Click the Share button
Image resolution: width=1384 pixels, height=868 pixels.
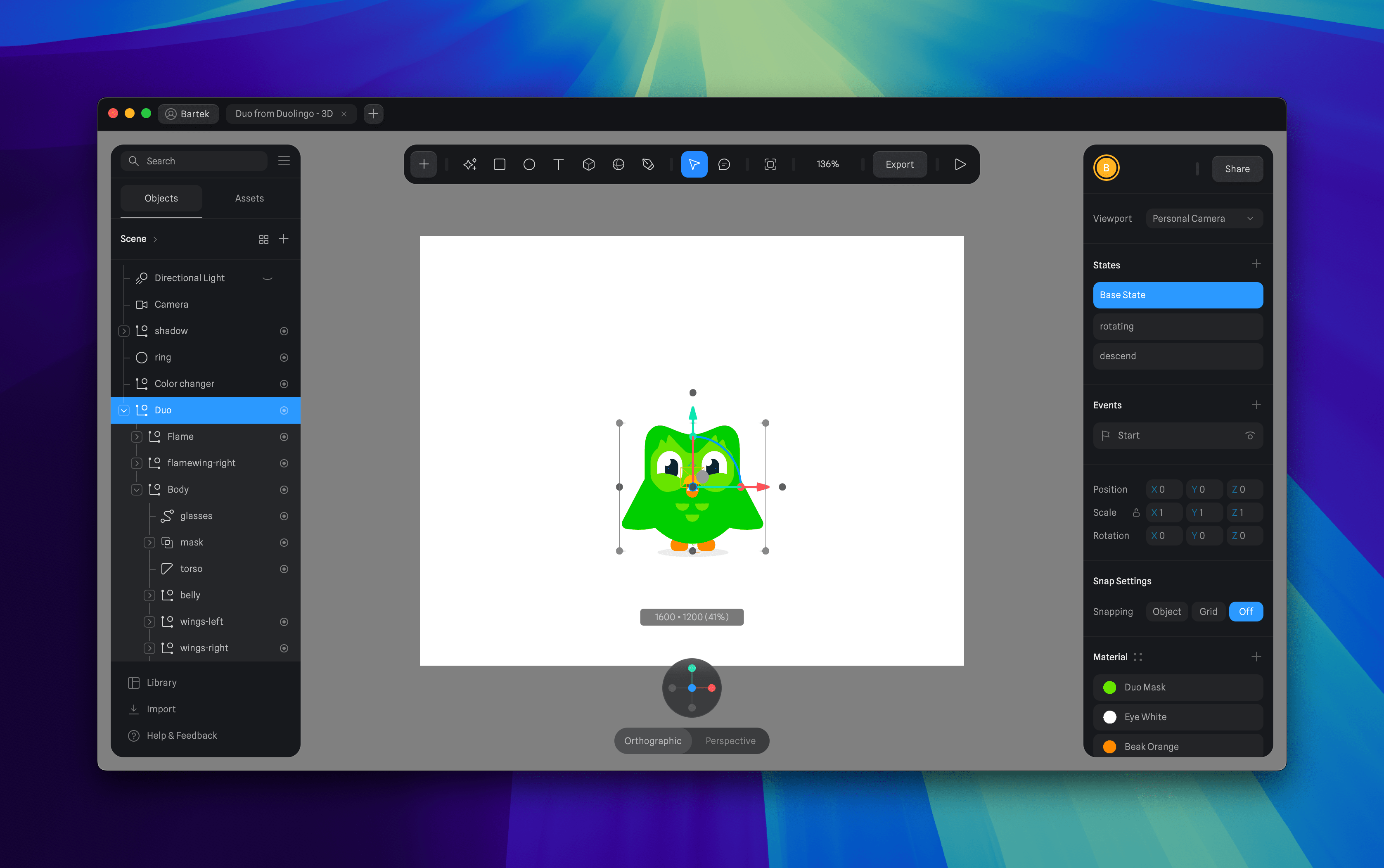pos(1237,169)
